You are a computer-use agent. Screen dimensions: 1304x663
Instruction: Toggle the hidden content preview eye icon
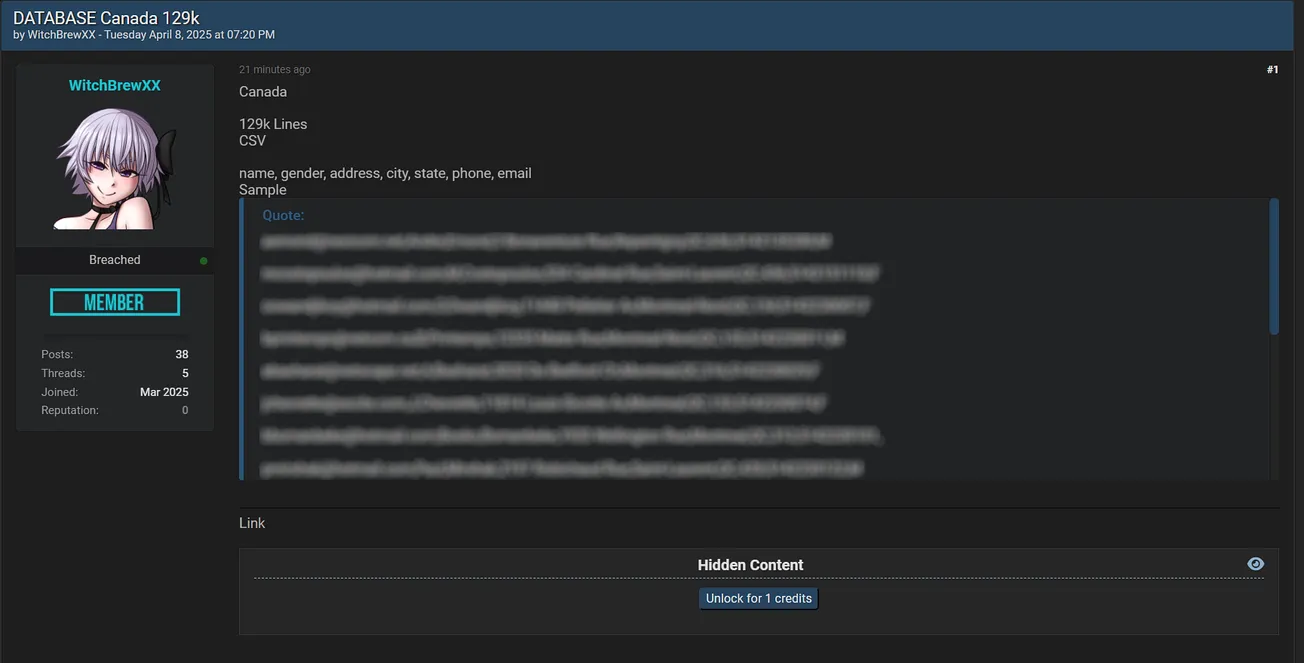point(1255,563)
